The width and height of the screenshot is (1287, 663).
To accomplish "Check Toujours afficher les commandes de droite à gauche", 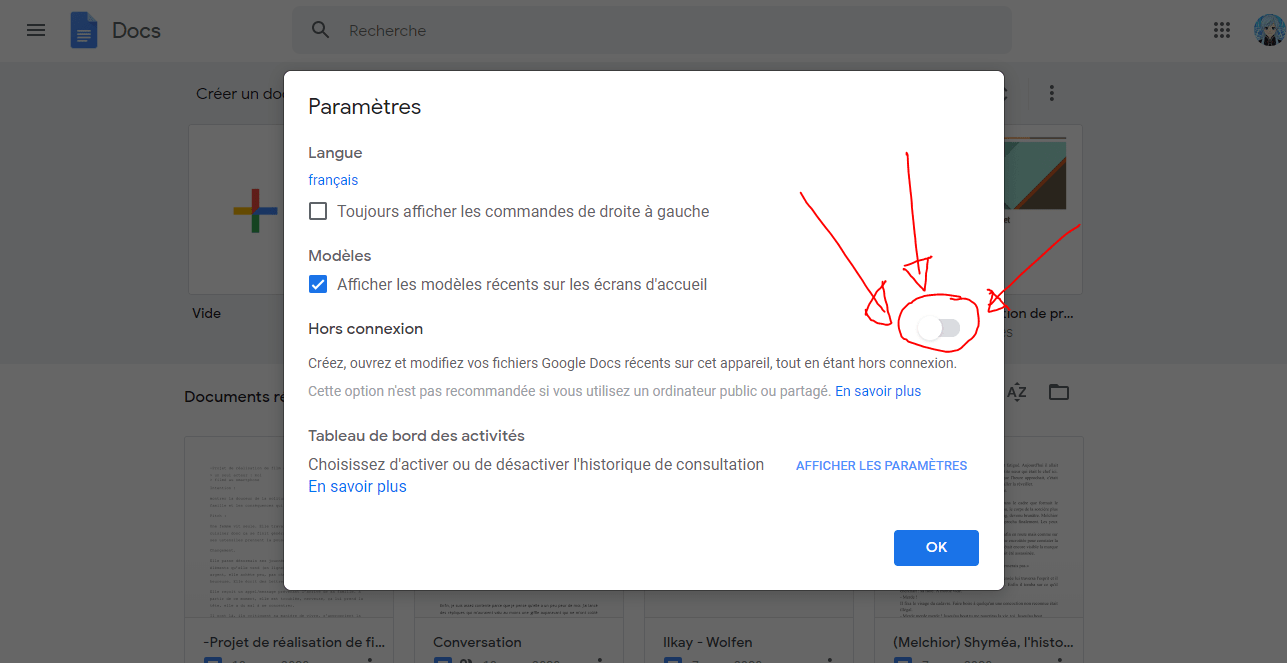I will pyautogui.click(x=318, y=211).
